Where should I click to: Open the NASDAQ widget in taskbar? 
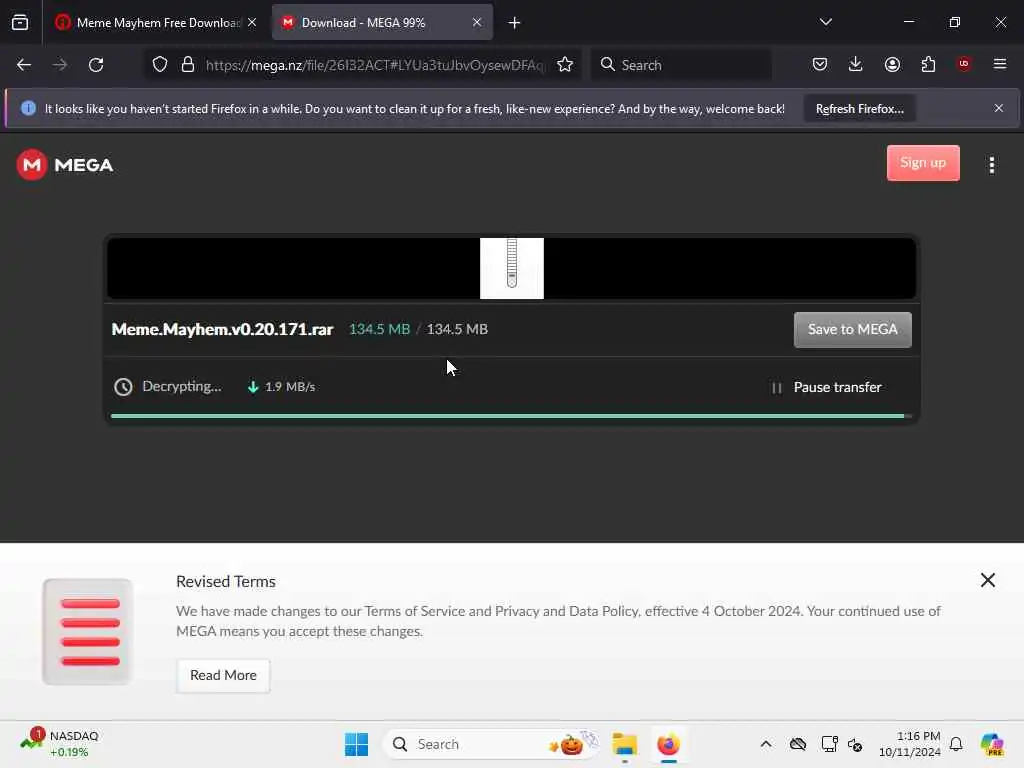[59, 743]
